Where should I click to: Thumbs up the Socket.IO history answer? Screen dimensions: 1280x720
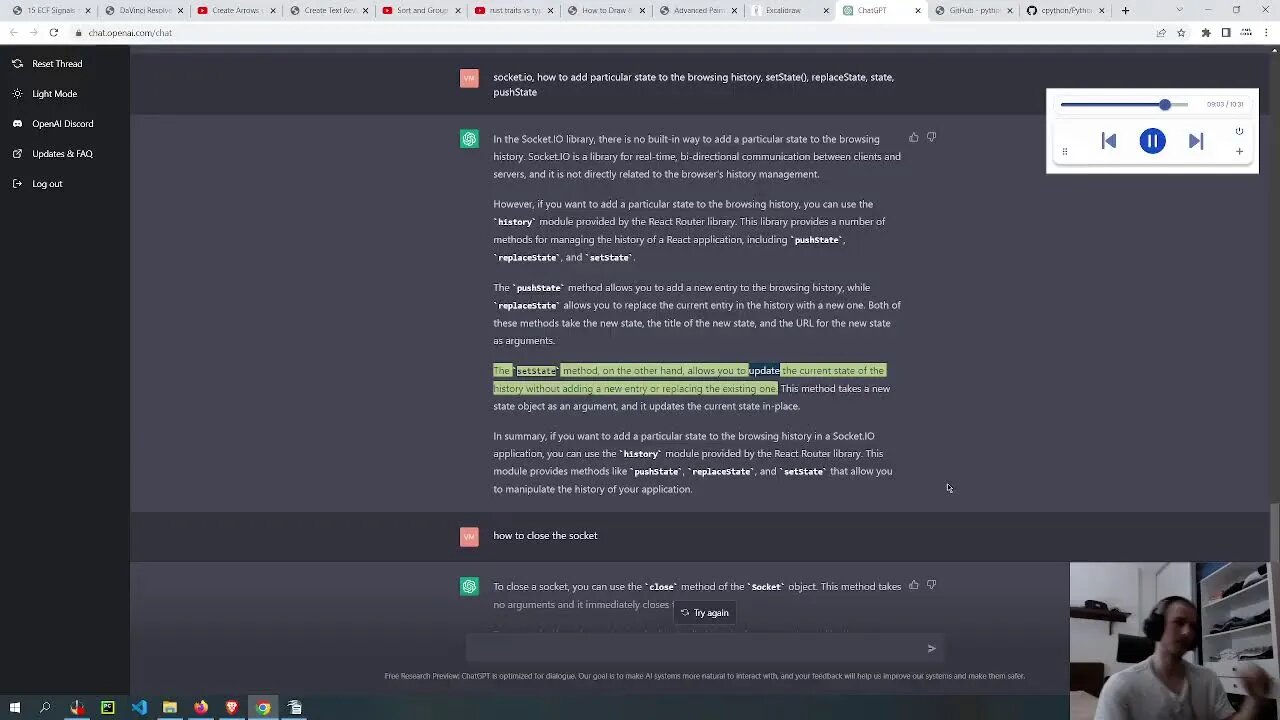914,137
